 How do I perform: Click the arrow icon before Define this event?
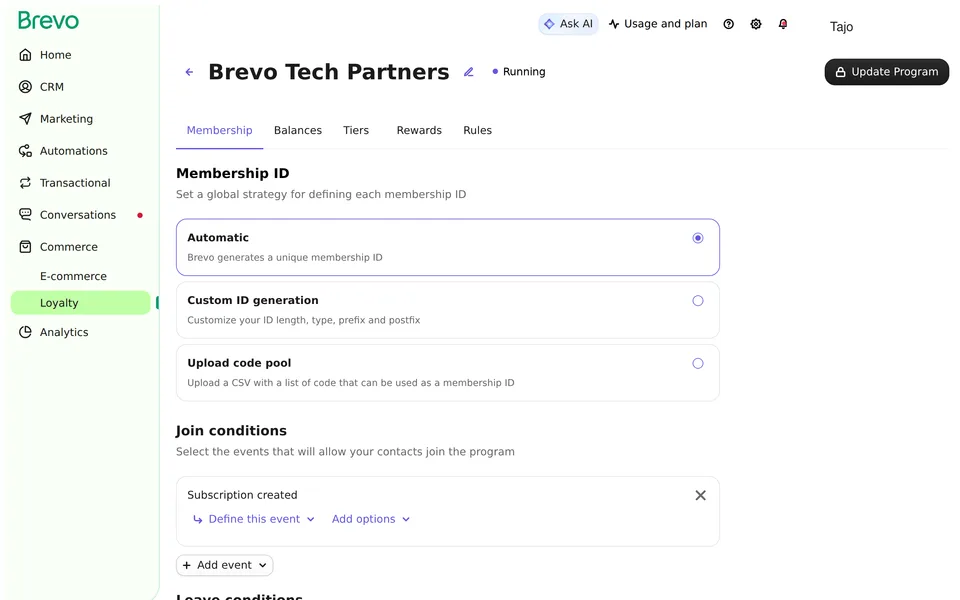pos(198,519)
